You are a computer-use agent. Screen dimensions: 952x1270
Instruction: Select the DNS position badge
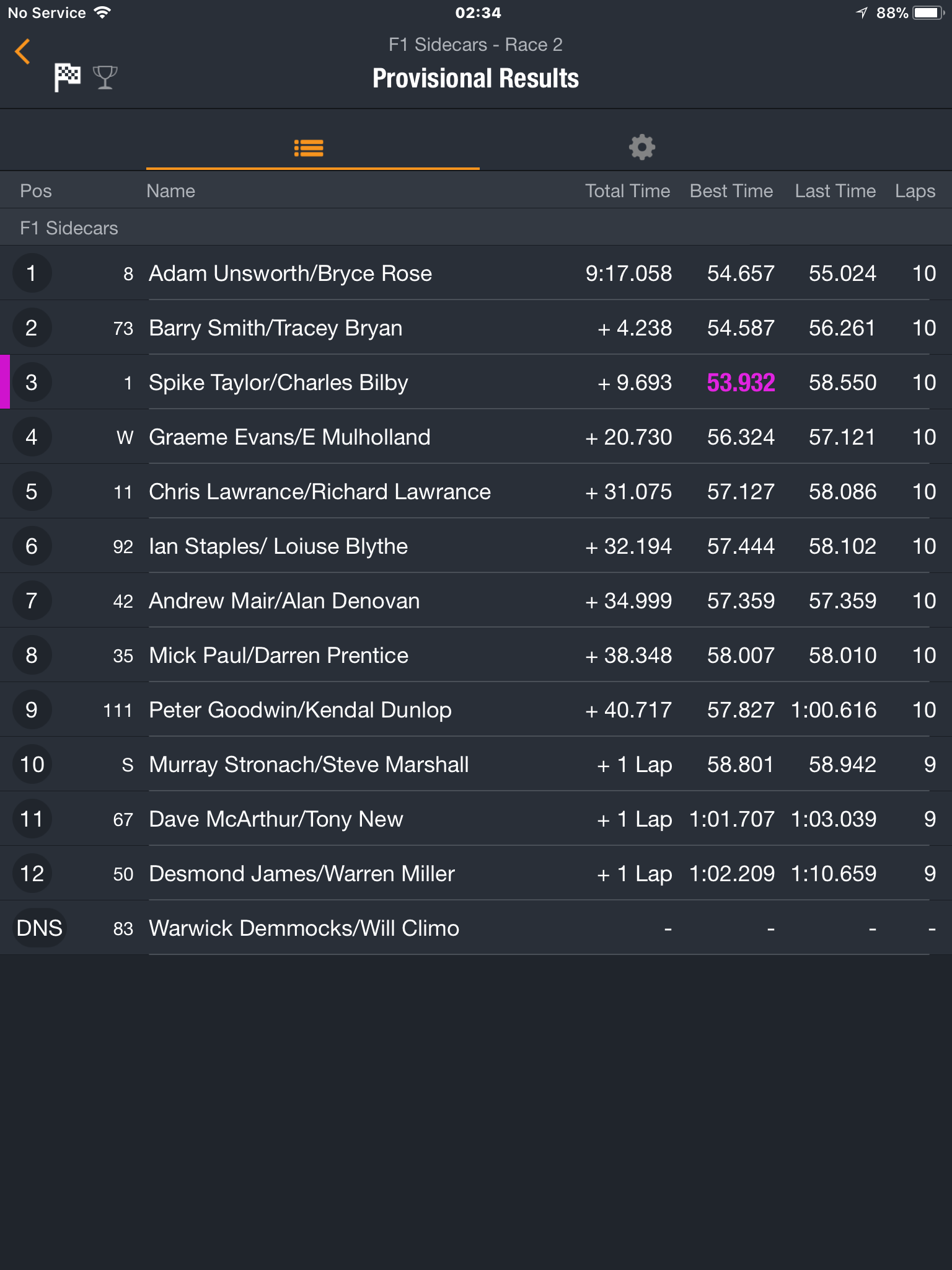[x=39, y=928]
